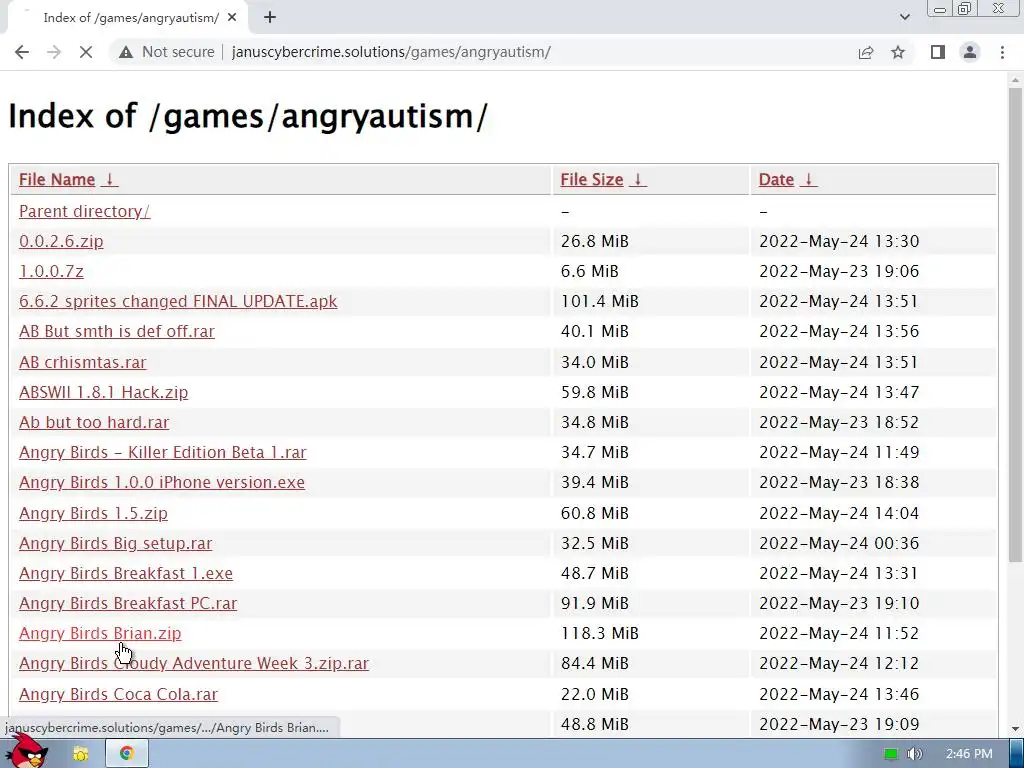Click the date 2022-May-24 00:36
The width and height of the screenshot is (1024, 768).
(839, 543)
